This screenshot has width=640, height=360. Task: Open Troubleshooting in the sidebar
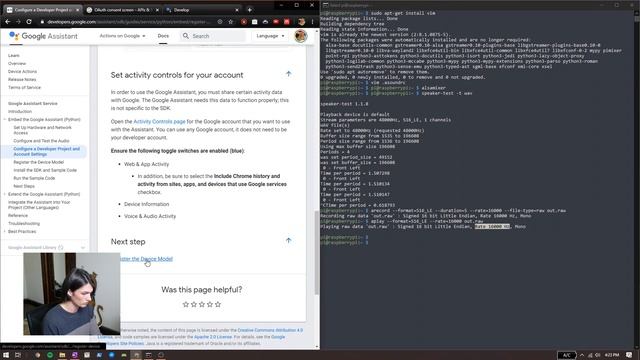coord(24,224)
